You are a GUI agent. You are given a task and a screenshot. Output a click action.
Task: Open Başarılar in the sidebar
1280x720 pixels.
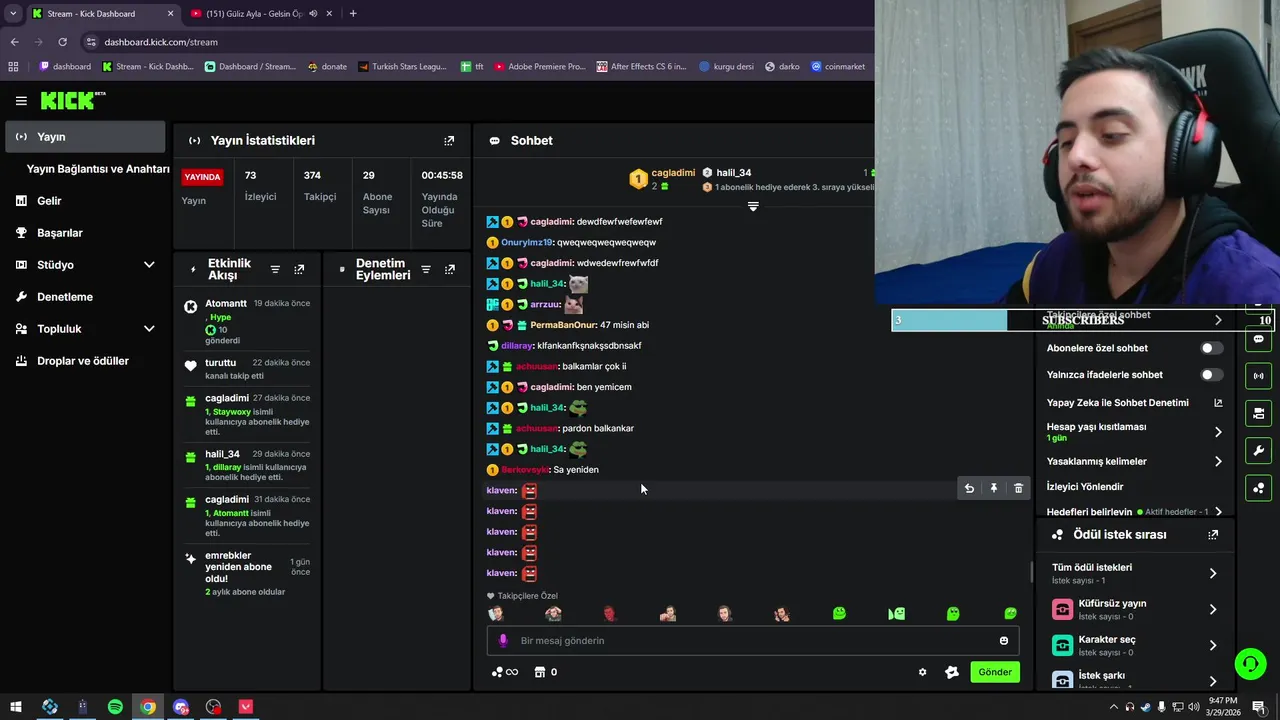[x=85, y=233]
